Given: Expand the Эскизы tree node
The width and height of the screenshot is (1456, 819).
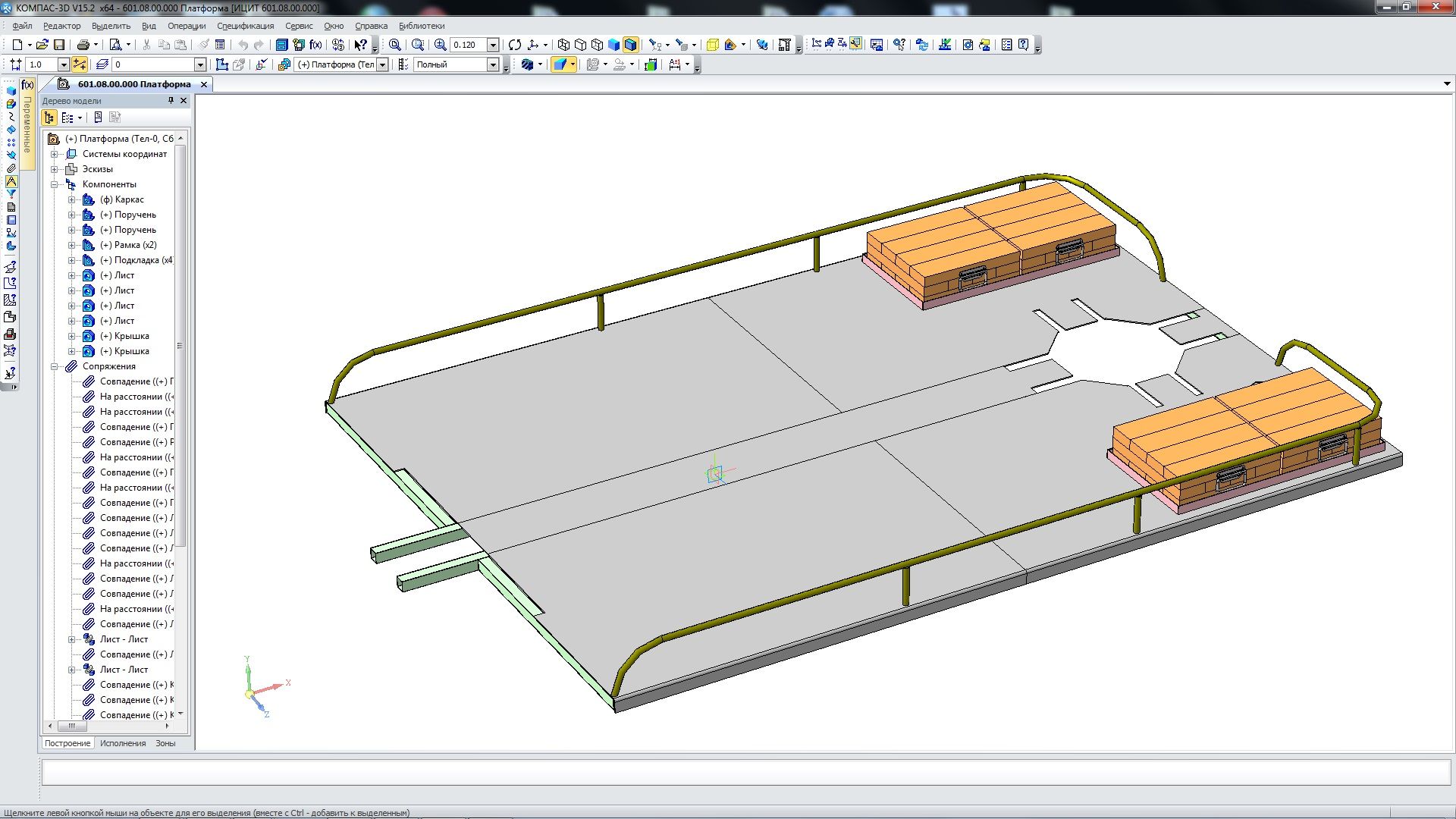Looking at the screenshot, I should (55, 169).
